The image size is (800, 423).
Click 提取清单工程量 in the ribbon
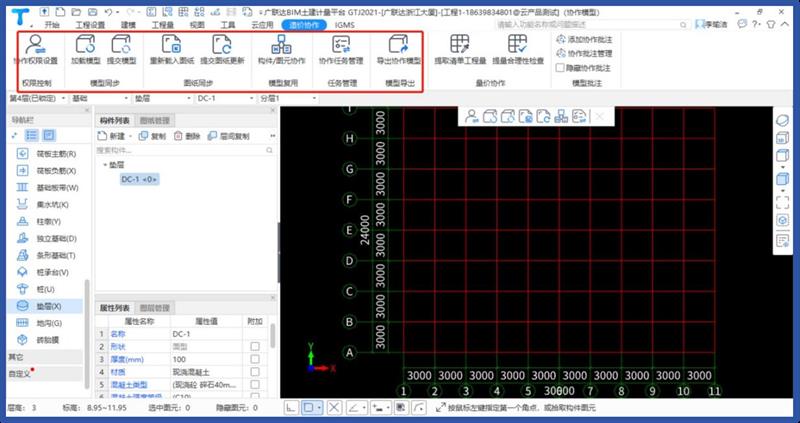click(x=460, y=49)
